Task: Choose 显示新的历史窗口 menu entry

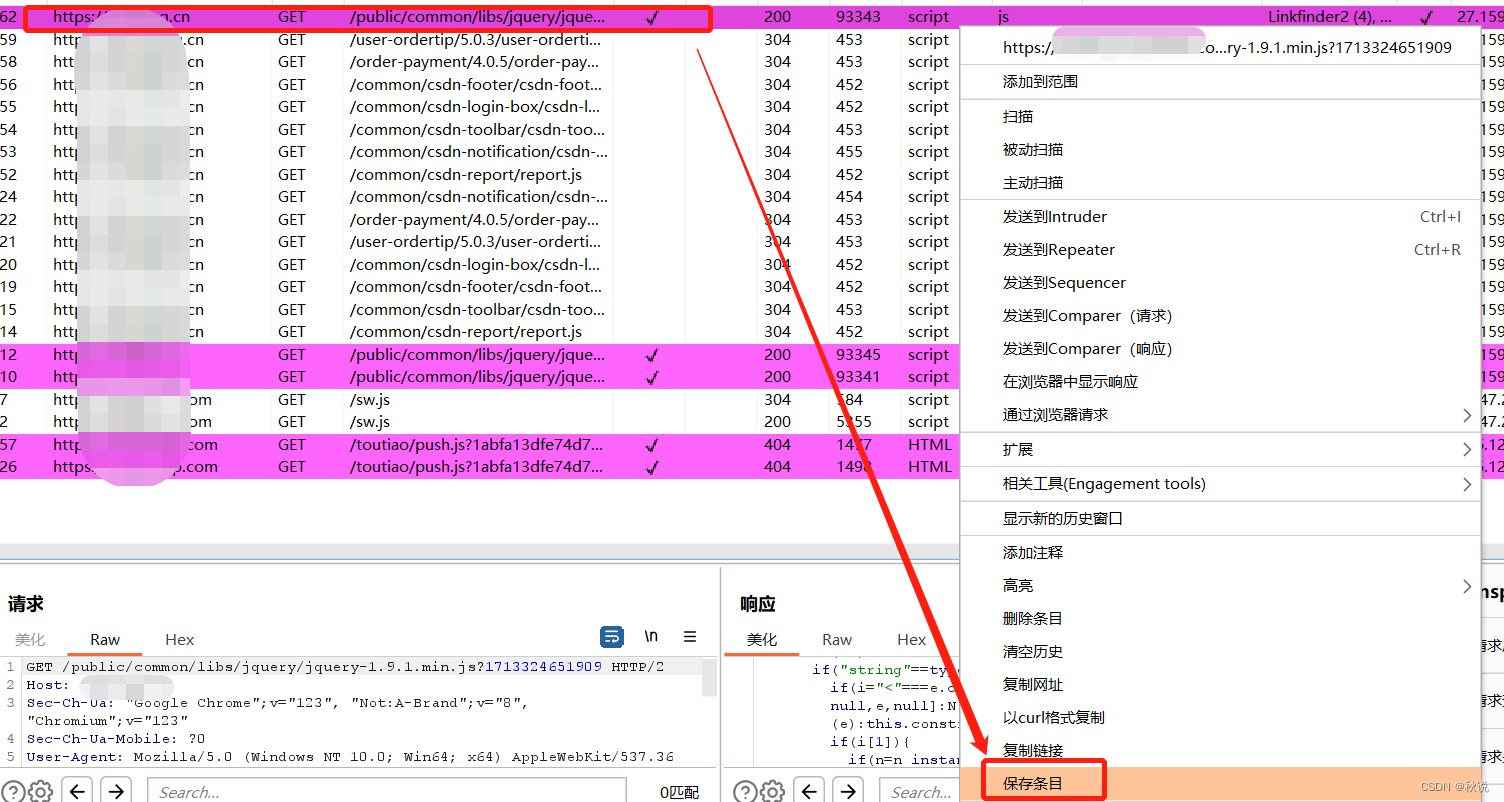Action: (x=1220, y=518)
